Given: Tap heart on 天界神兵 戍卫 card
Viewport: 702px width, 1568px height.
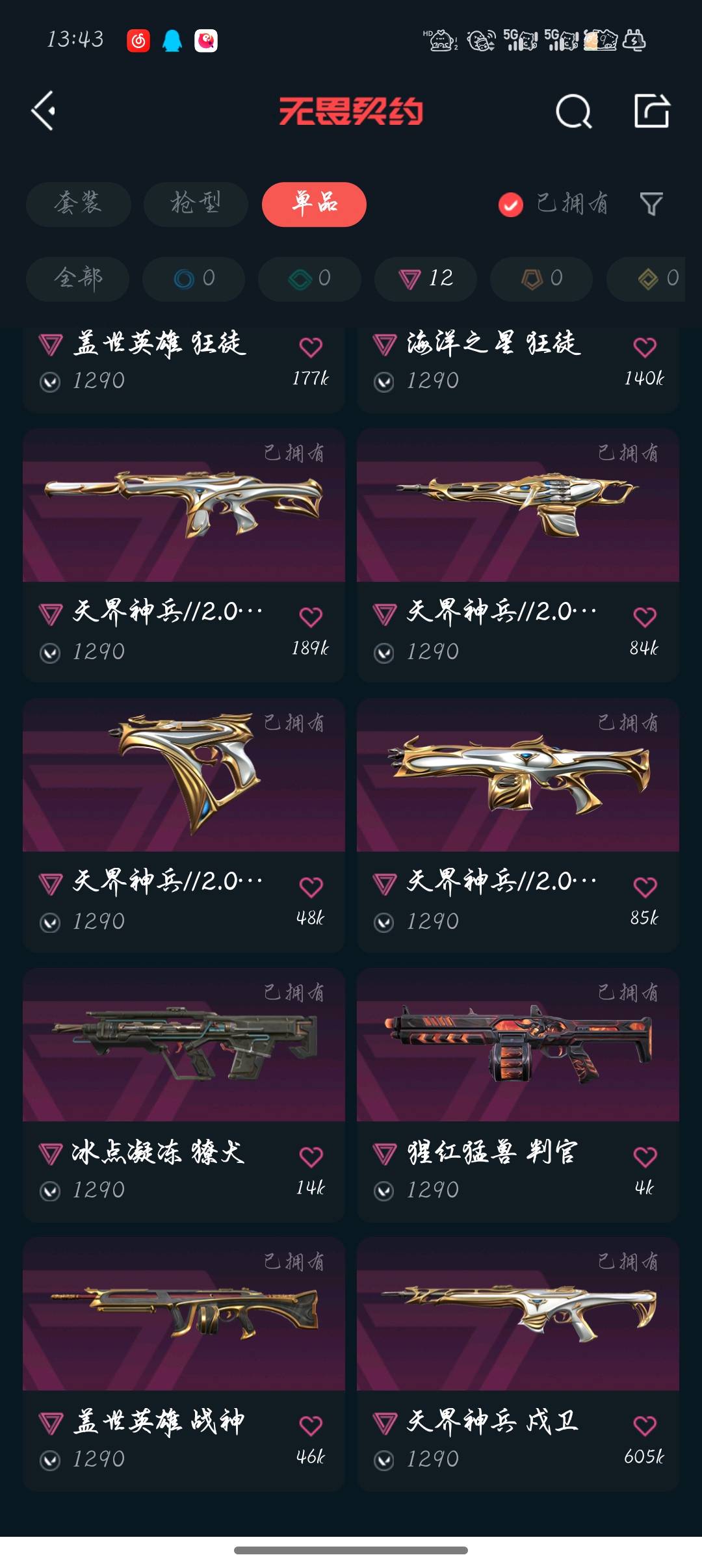Looking at the screenshot, I should coord(645,1426).
